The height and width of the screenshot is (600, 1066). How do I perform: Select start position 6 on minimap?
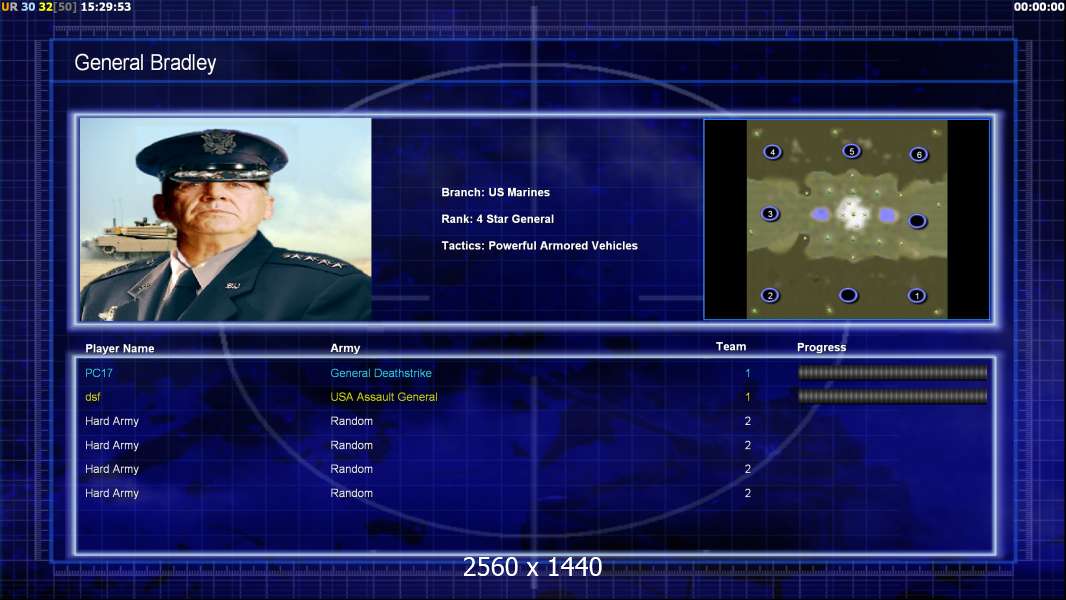pos(918,154)
